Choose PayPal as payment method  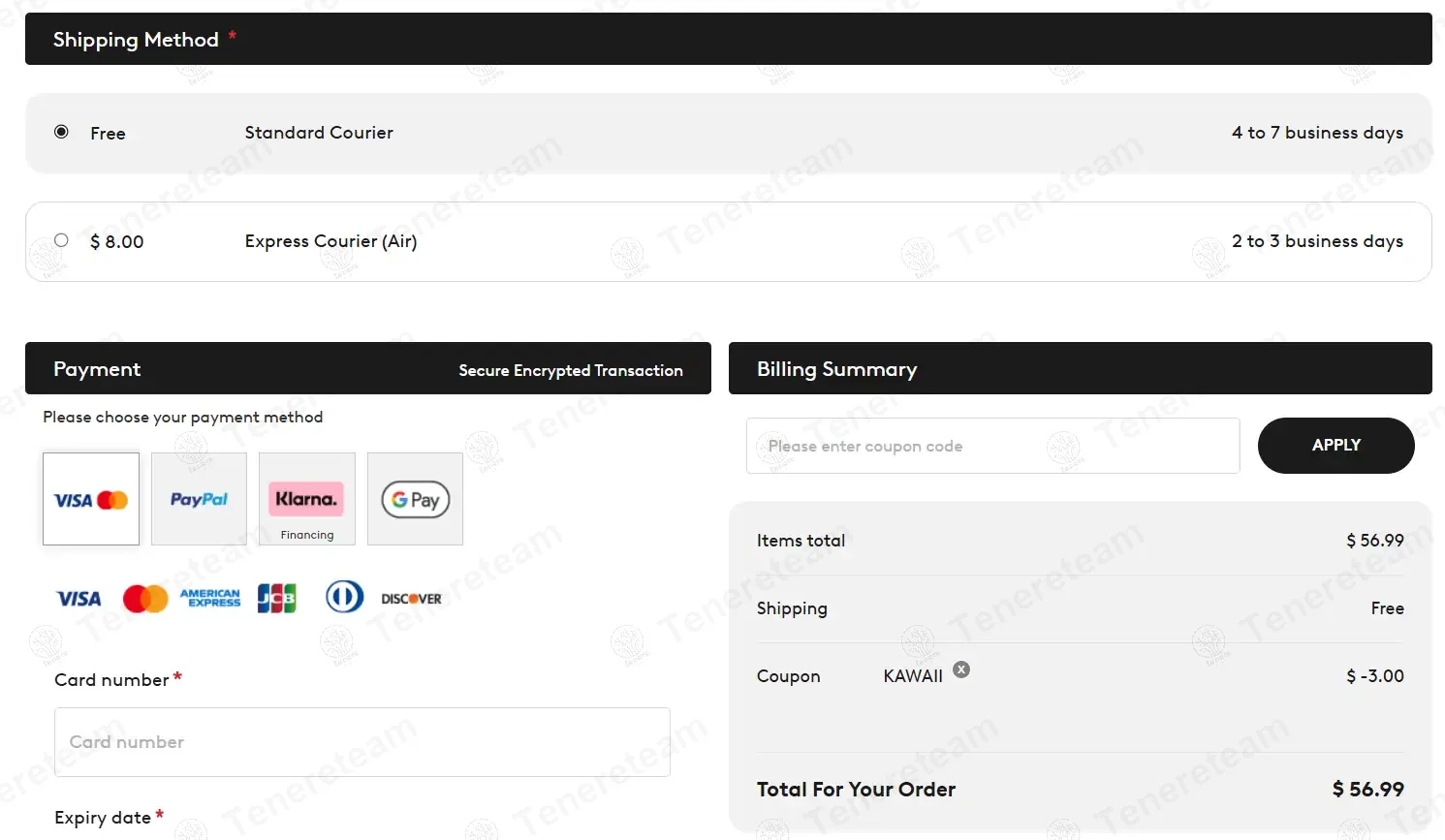pyautogui.click(x=199, y=499)
